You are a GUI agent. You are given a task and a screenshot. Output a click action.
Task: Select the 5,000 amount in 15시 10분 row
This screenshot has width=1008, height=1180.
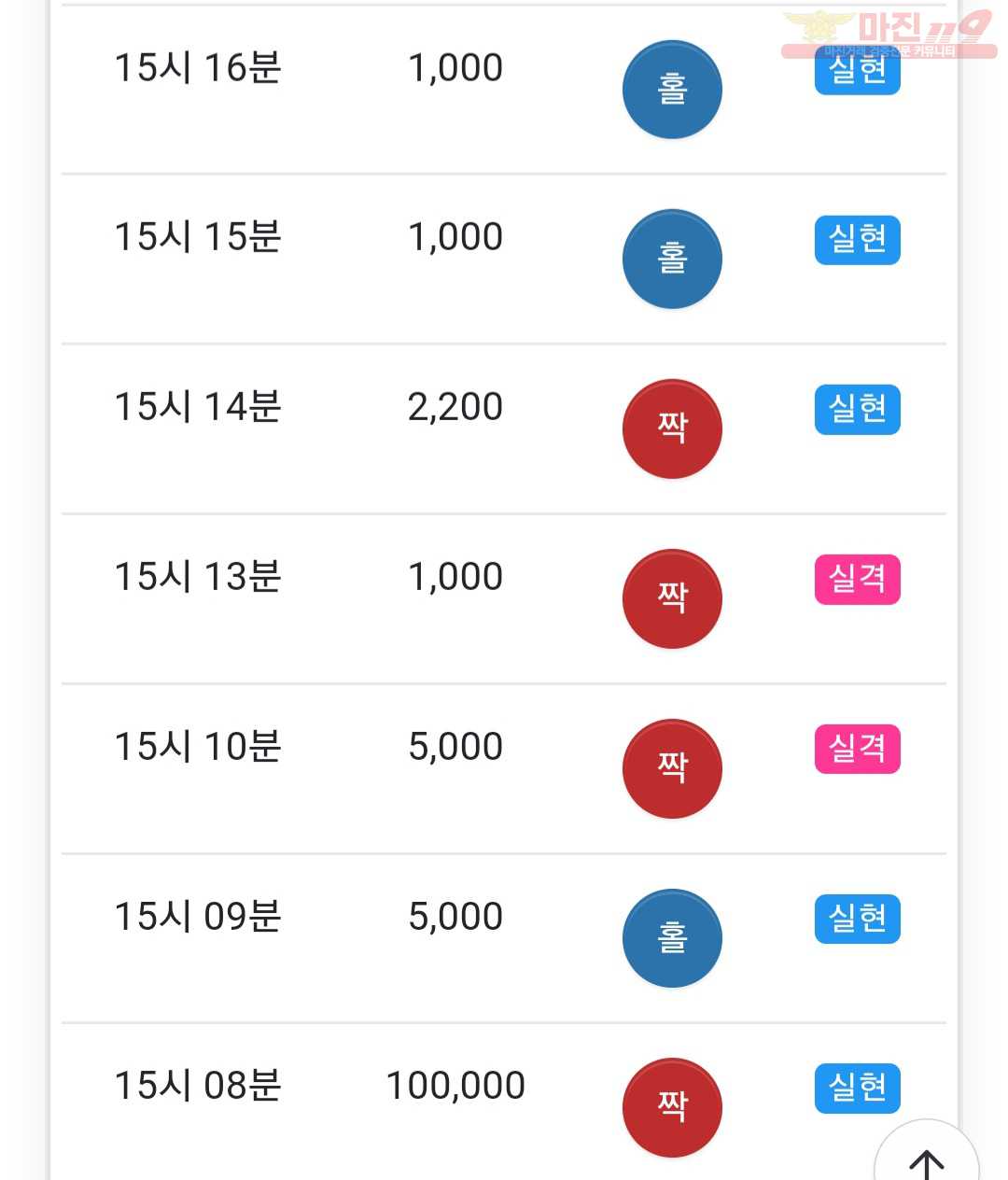click(x=455, y=747)
